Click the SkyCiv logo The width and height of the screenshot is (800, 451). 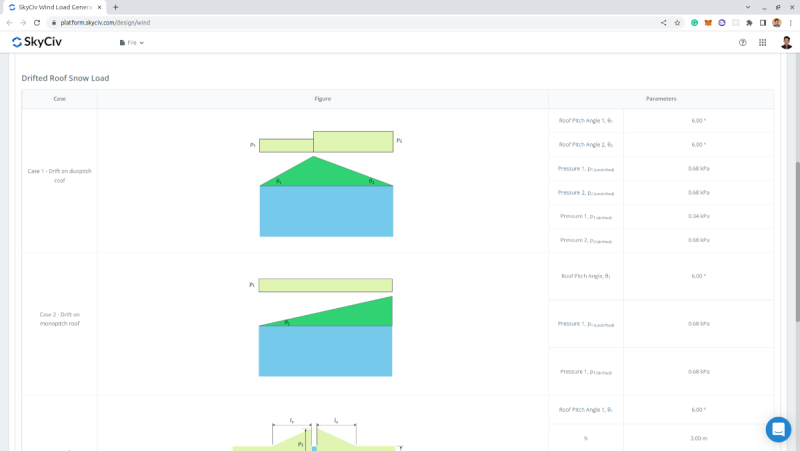tap(36, 42)
